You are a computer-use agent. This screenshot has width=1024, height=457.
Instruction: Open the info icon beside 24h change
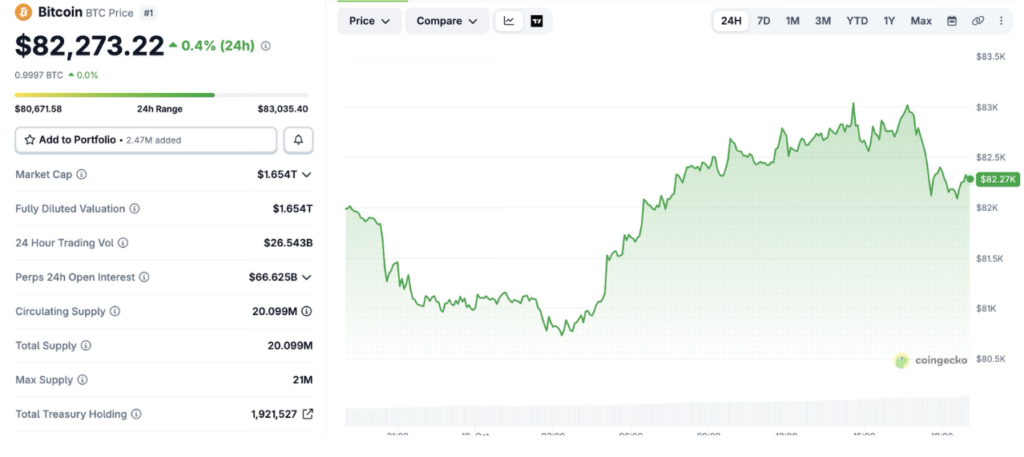tap(266, 46)
